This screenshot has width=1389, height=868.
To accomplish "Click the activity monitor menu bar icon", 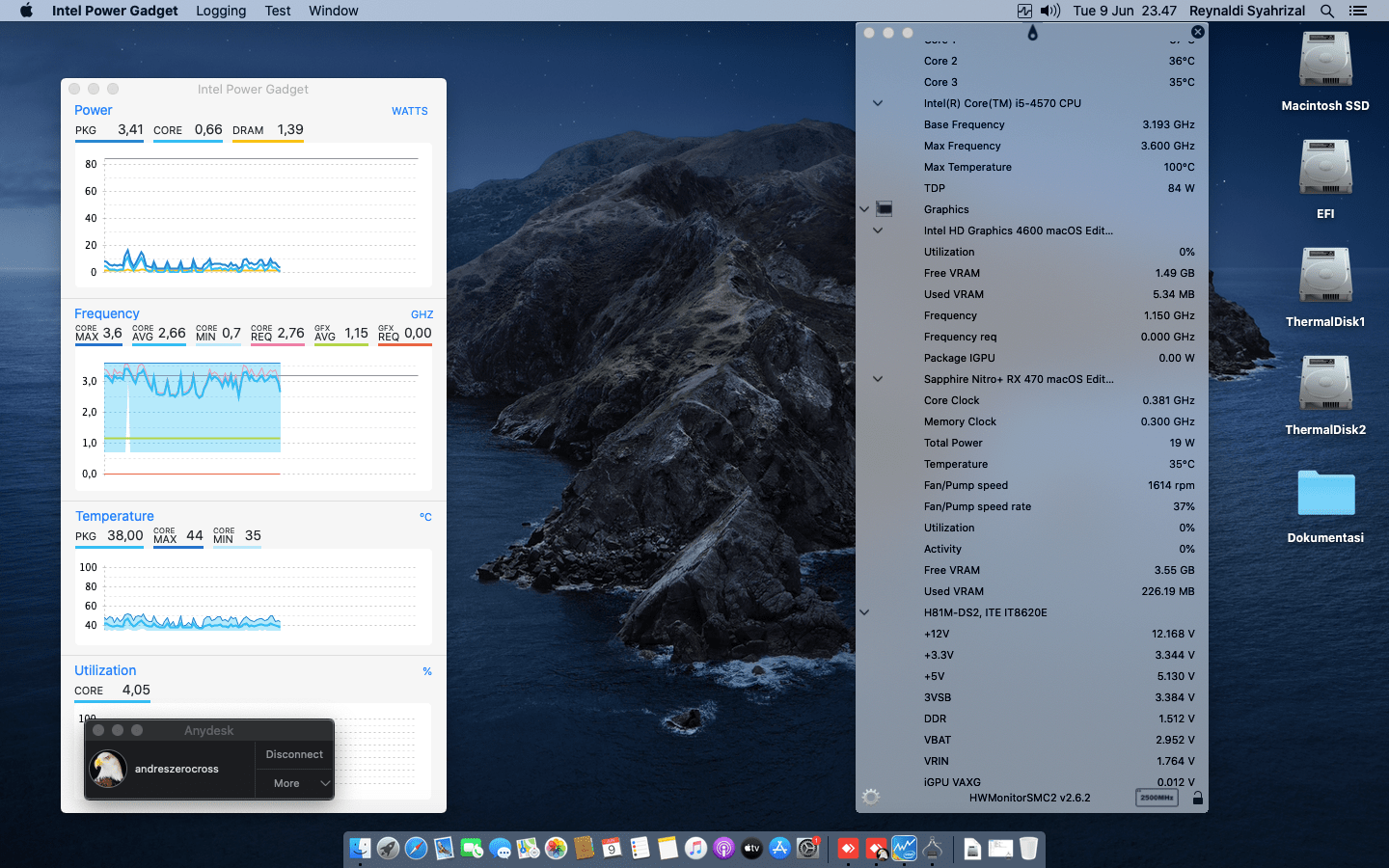I will pos(1024,11).
